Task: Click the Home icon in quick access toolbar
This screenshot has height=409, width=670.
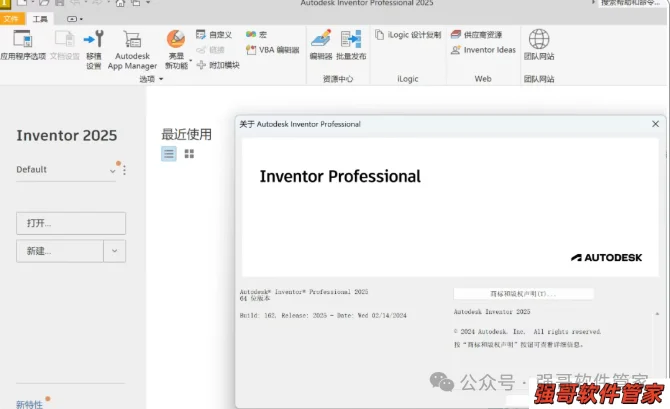Action: (x=120, y=3)
